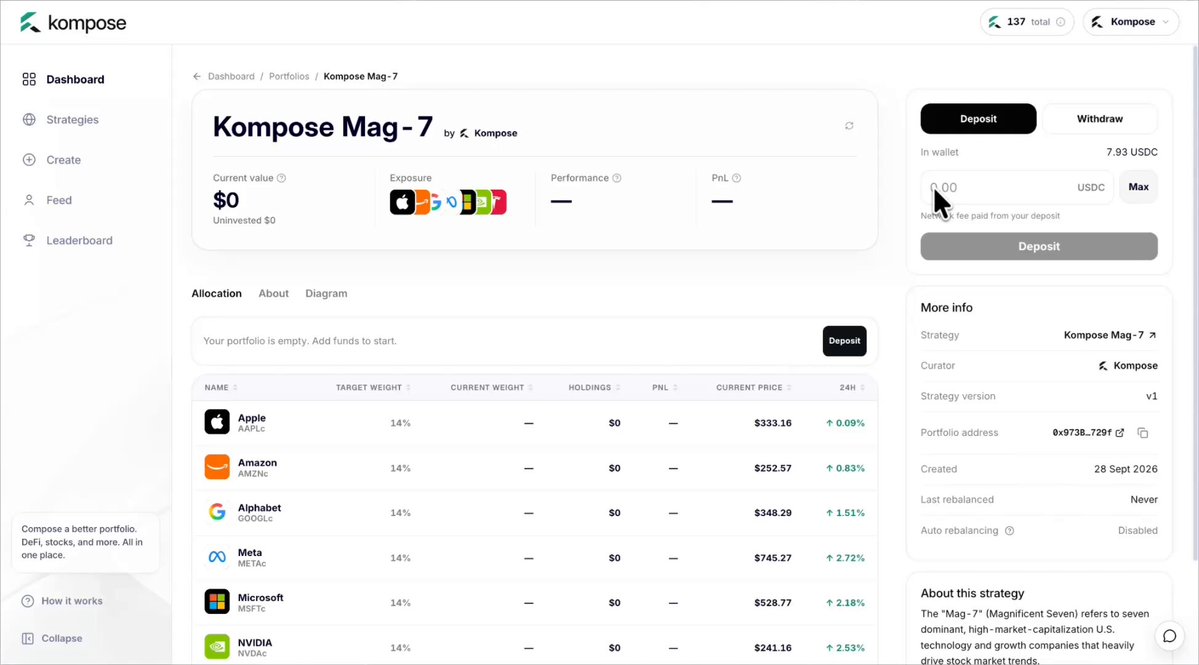Select the Withdraw toggle
This screenshot has width=1199, height=665.
(1100, 118)
